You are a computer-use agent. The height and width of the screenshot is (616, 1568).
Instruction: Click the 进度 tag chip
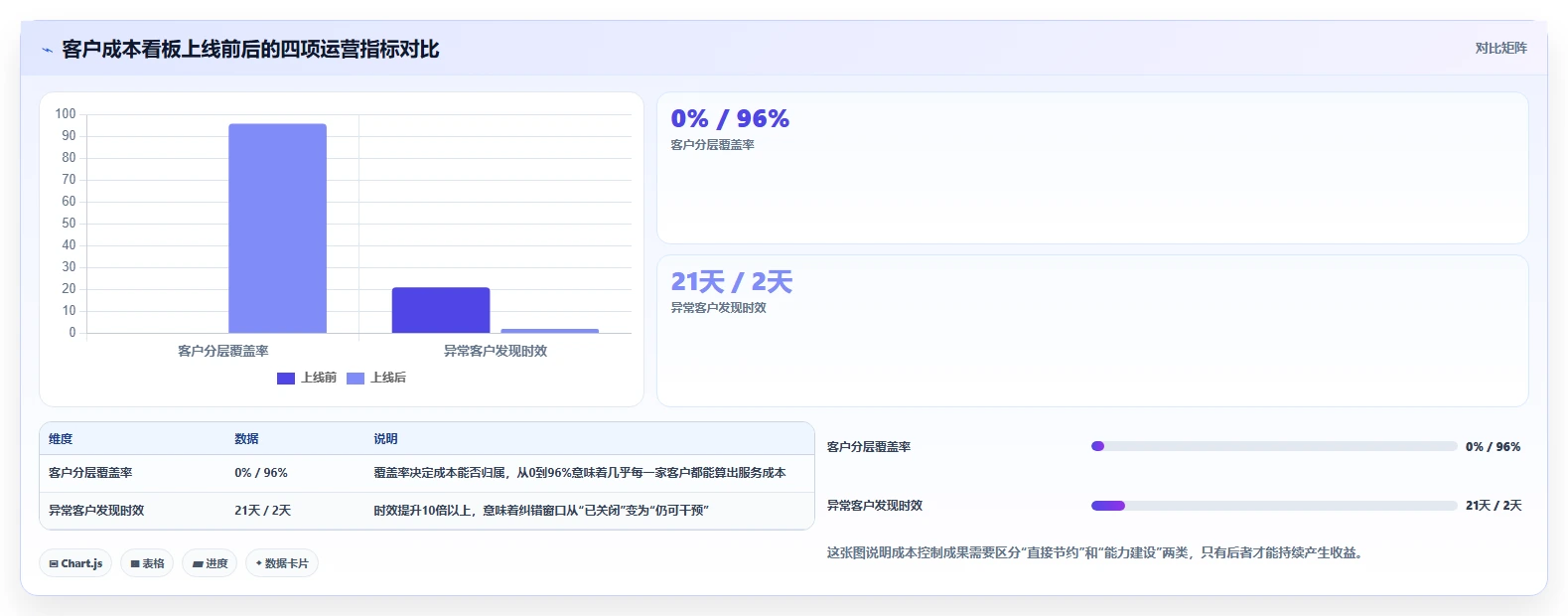tap(210, 563)
